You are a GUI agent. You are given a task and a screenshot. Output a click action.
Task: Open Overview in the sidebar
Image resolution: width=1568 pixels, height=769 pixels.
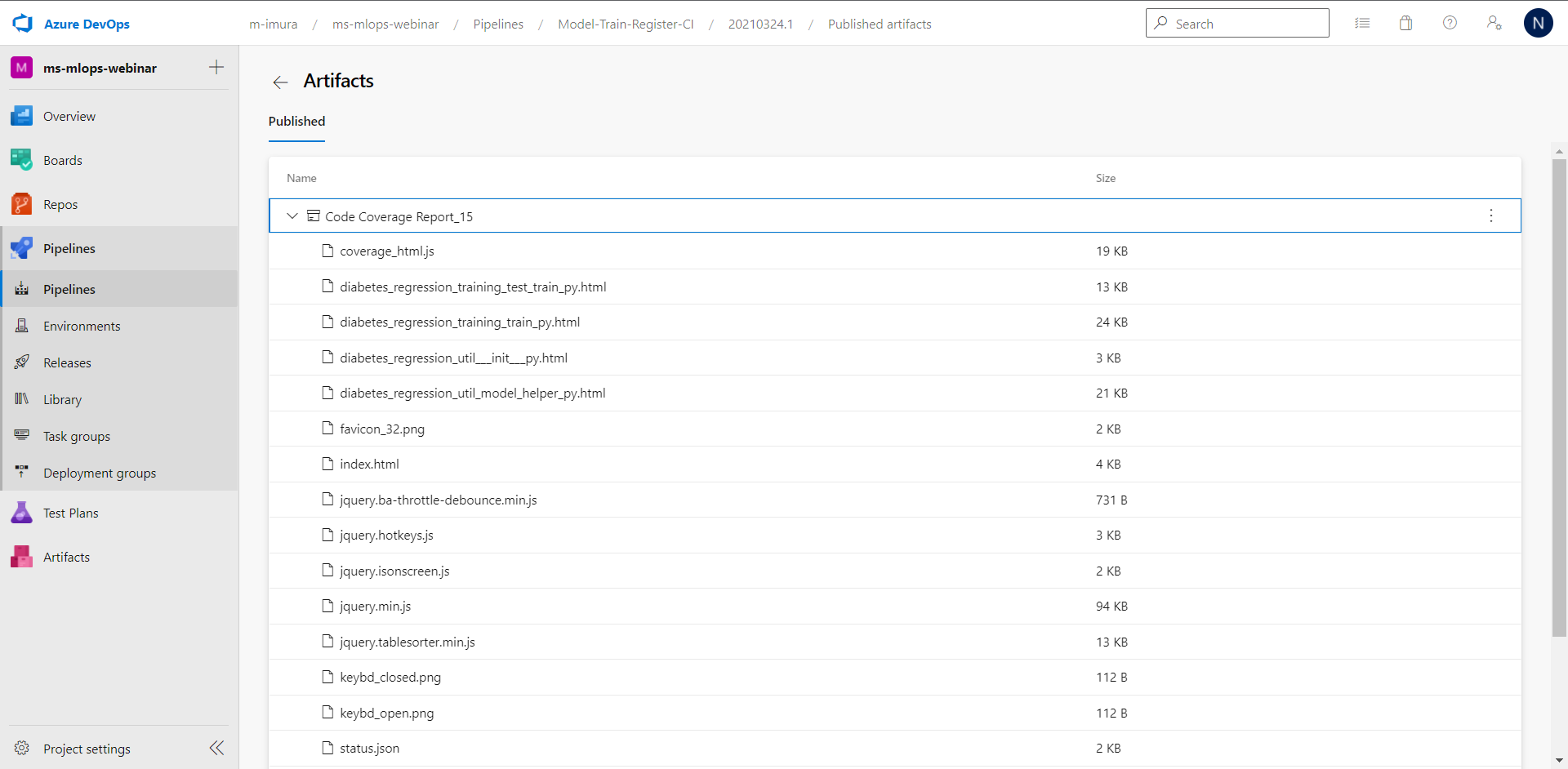tap(69, 117)
